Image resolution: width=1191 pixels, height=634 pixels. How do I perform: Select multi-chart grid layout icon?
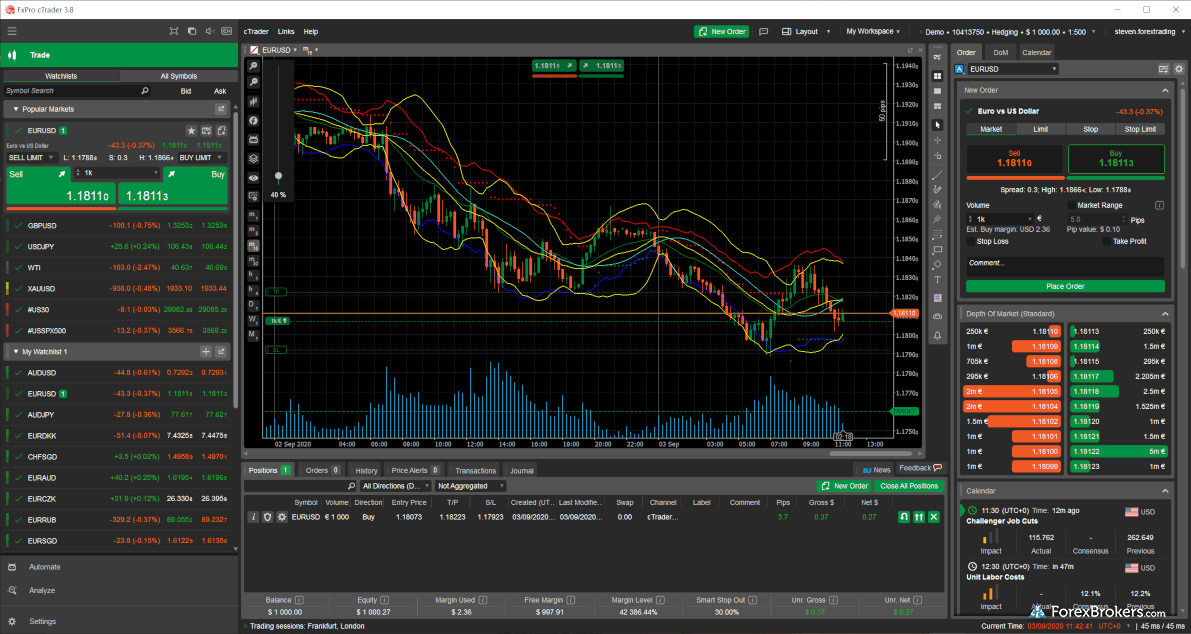point(937,76)
